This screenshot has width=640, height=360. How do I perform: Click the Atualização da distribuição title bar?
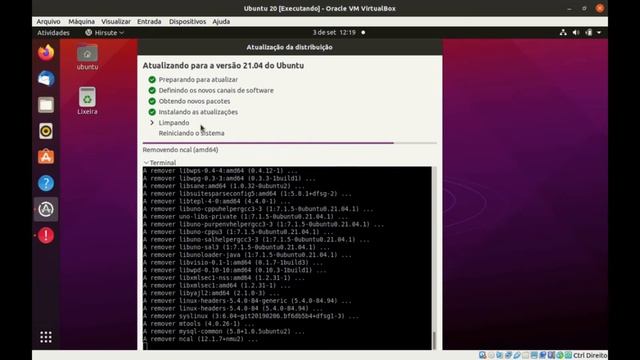289,47
